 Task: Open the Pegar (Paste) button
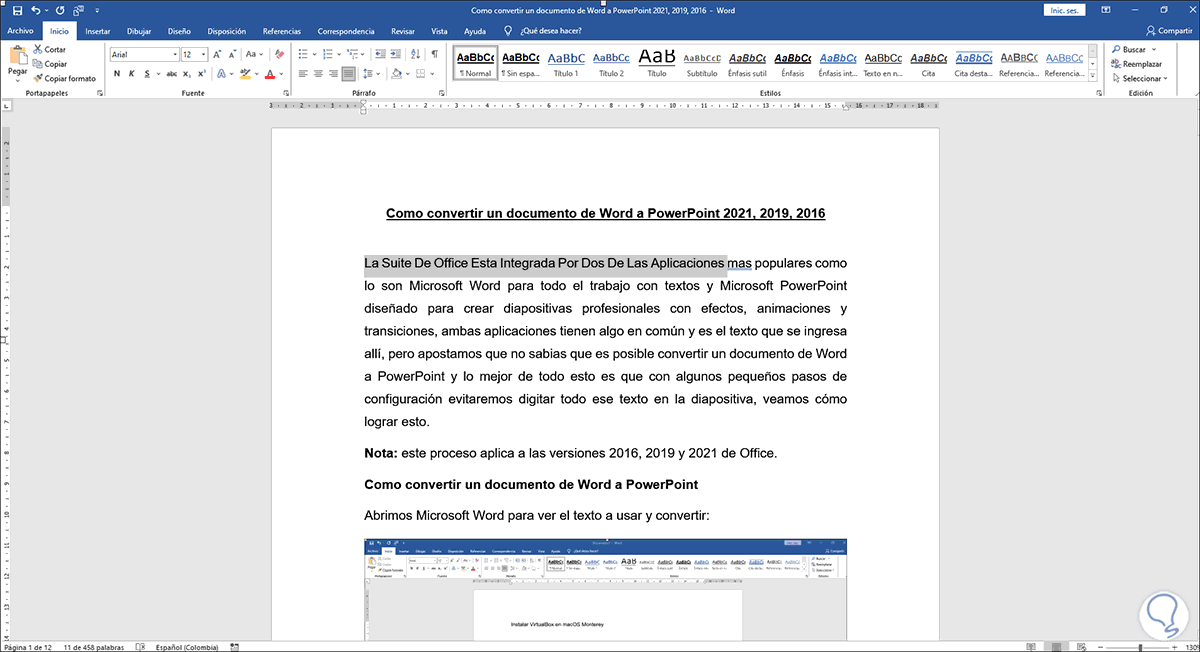pos(17,61)
